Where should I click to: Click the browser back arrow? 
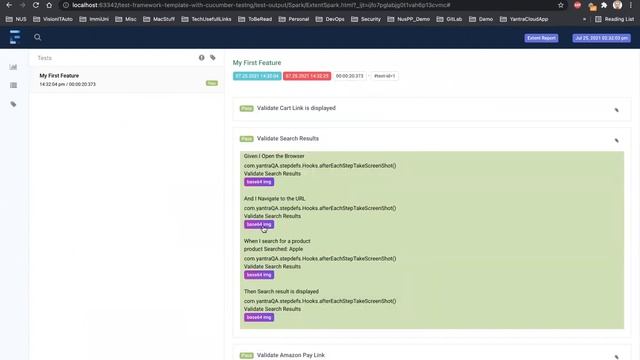point(9,5)
